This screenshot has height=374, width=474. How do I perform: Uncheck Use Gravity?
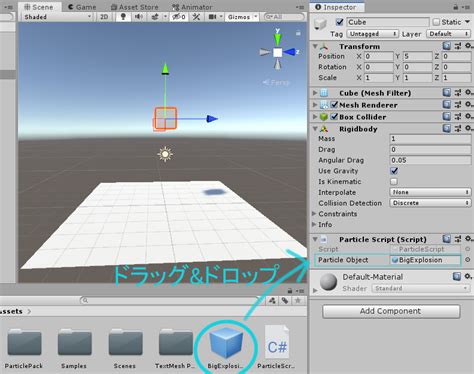(394, 171)
